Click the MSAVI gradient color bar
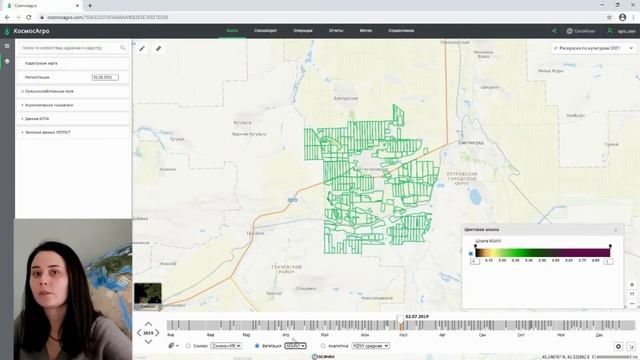640x360 pixels. [542, 253]
